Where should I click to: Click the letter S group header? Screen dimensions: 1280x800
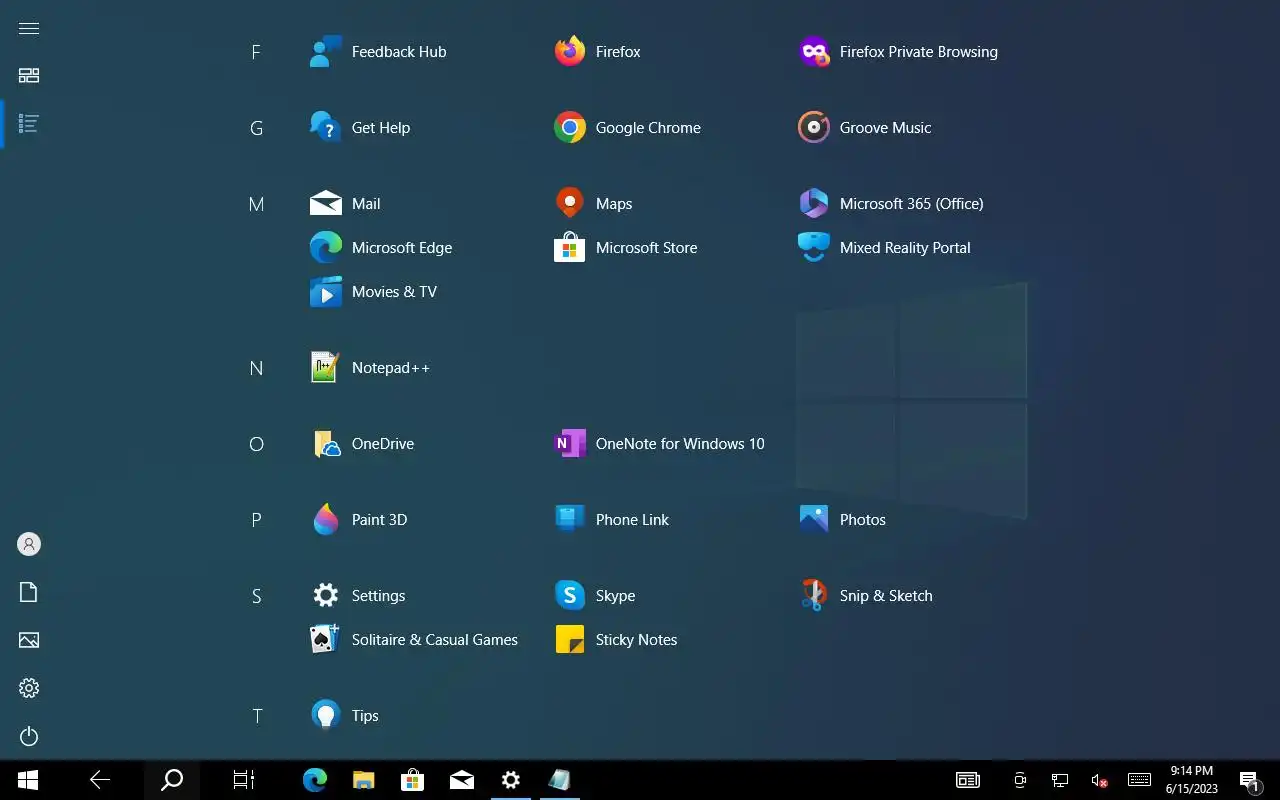tap(256, 596)
